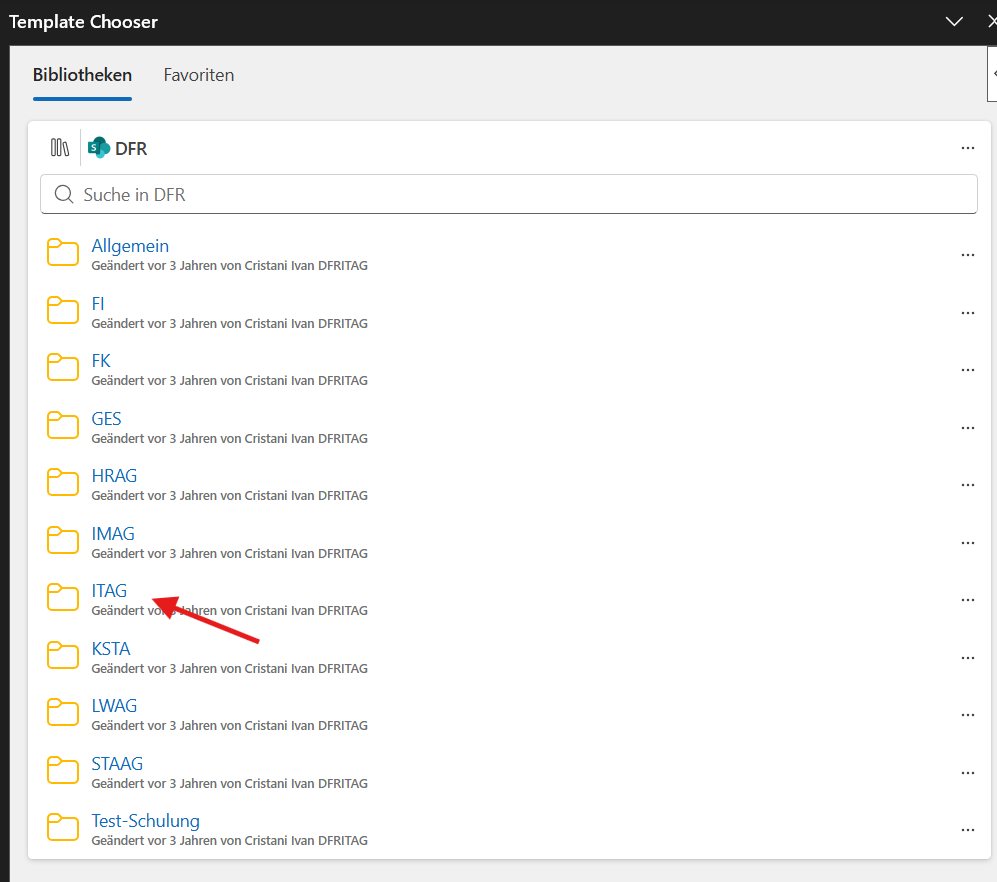997x882 pixels.
Task: Click the search magnifier icon
Action: coord(64,194)
